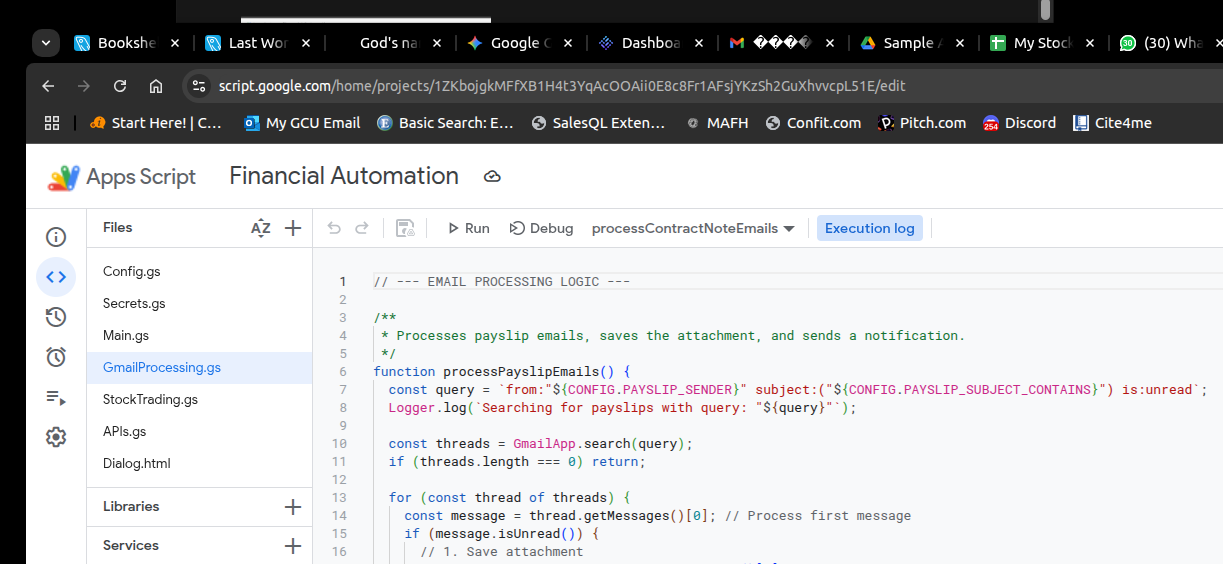This screenshot has width=1223, height=564.
Task: Open StockTrading.gs file
Action: pyautogui.click(x=150, y=400)
